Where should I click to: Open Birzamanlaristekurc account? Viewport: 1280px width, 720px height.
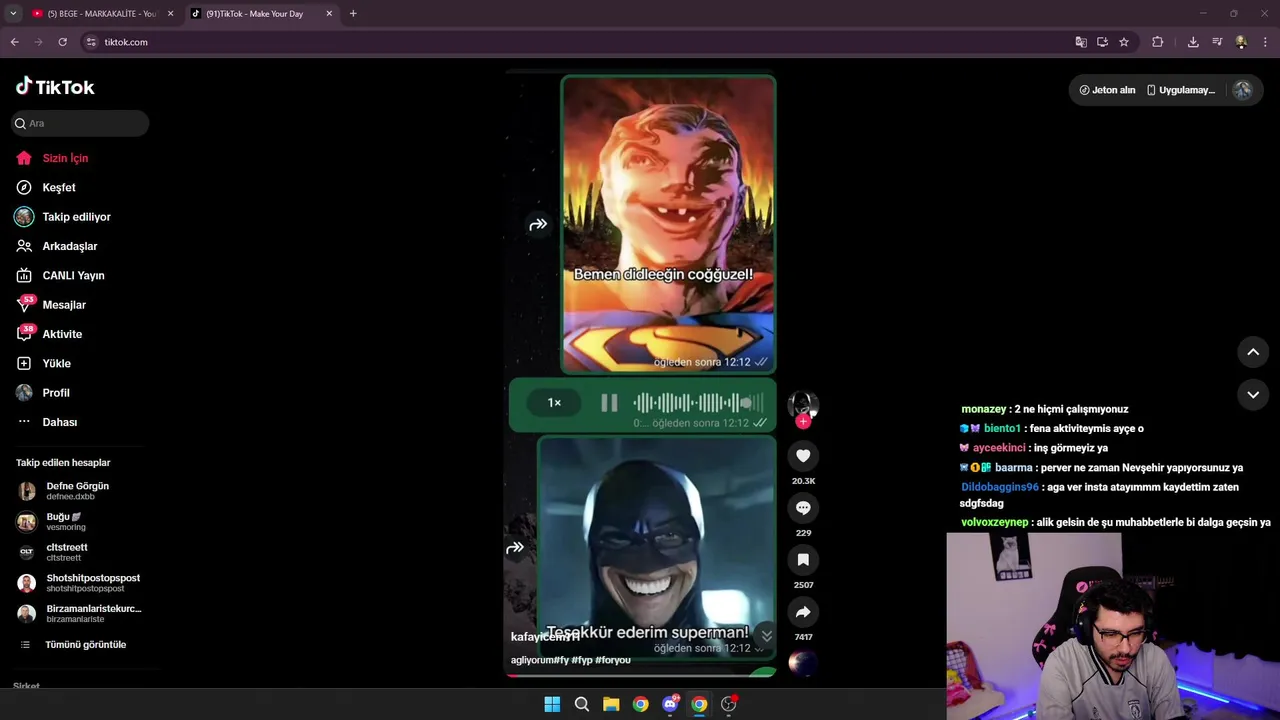93,613
